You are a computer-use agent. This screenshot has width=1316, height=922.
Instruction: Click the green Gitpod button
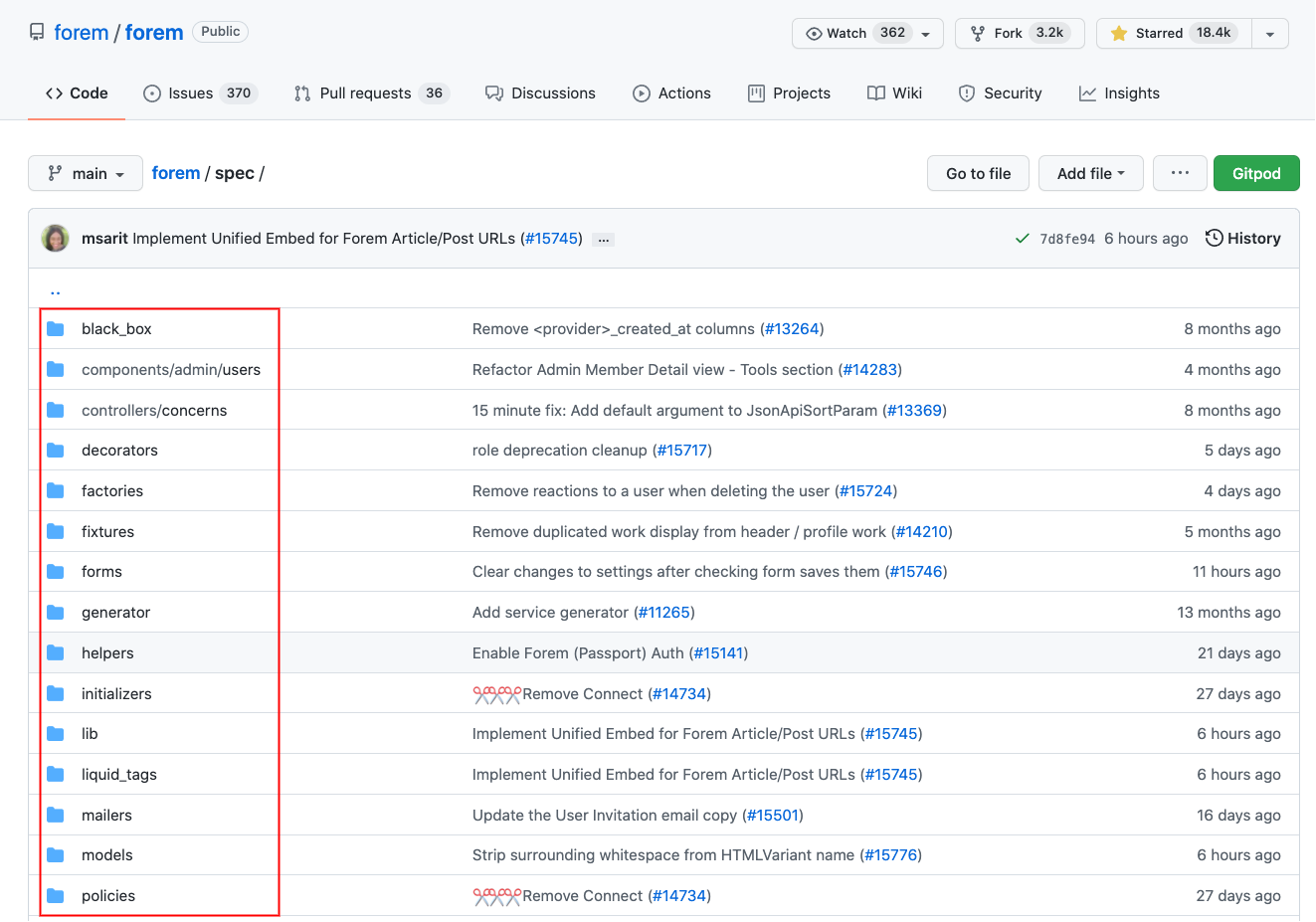(1256, 173)
